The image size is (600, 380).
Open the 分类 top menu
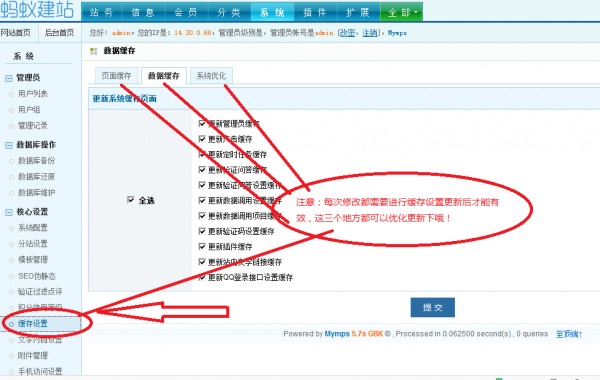pyautogui.click(x=229, y=12)
